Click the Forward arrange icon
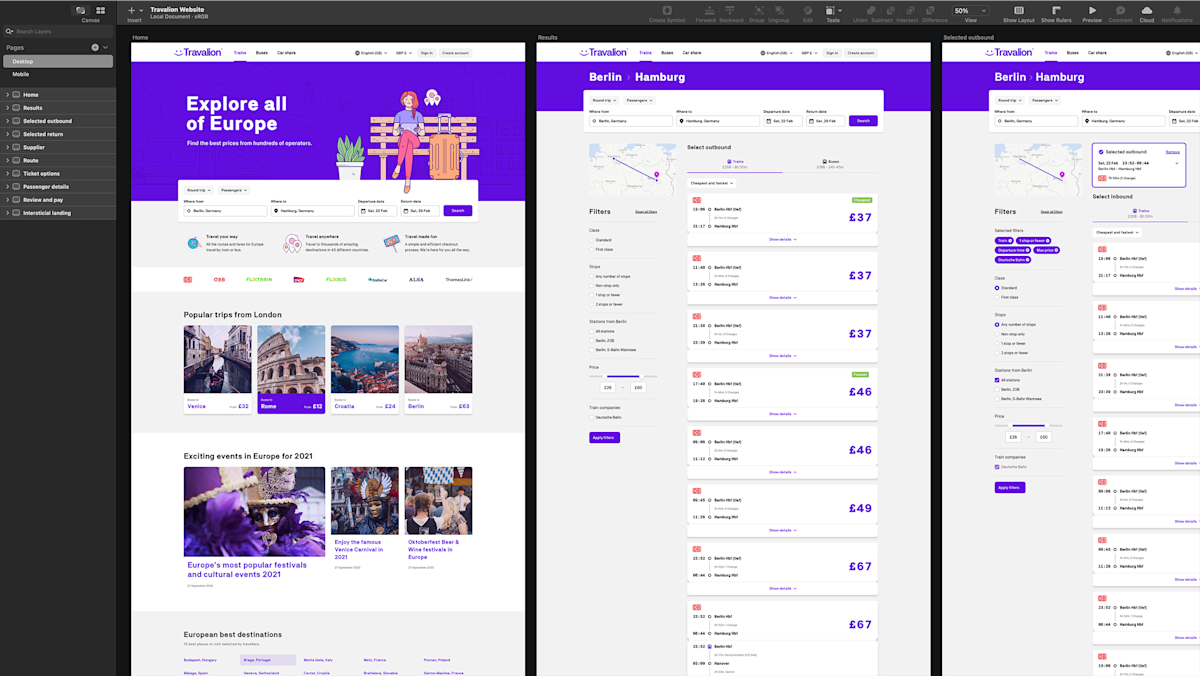The height and width of the screenshot is (676, 1200). click(x=709, y=10)
